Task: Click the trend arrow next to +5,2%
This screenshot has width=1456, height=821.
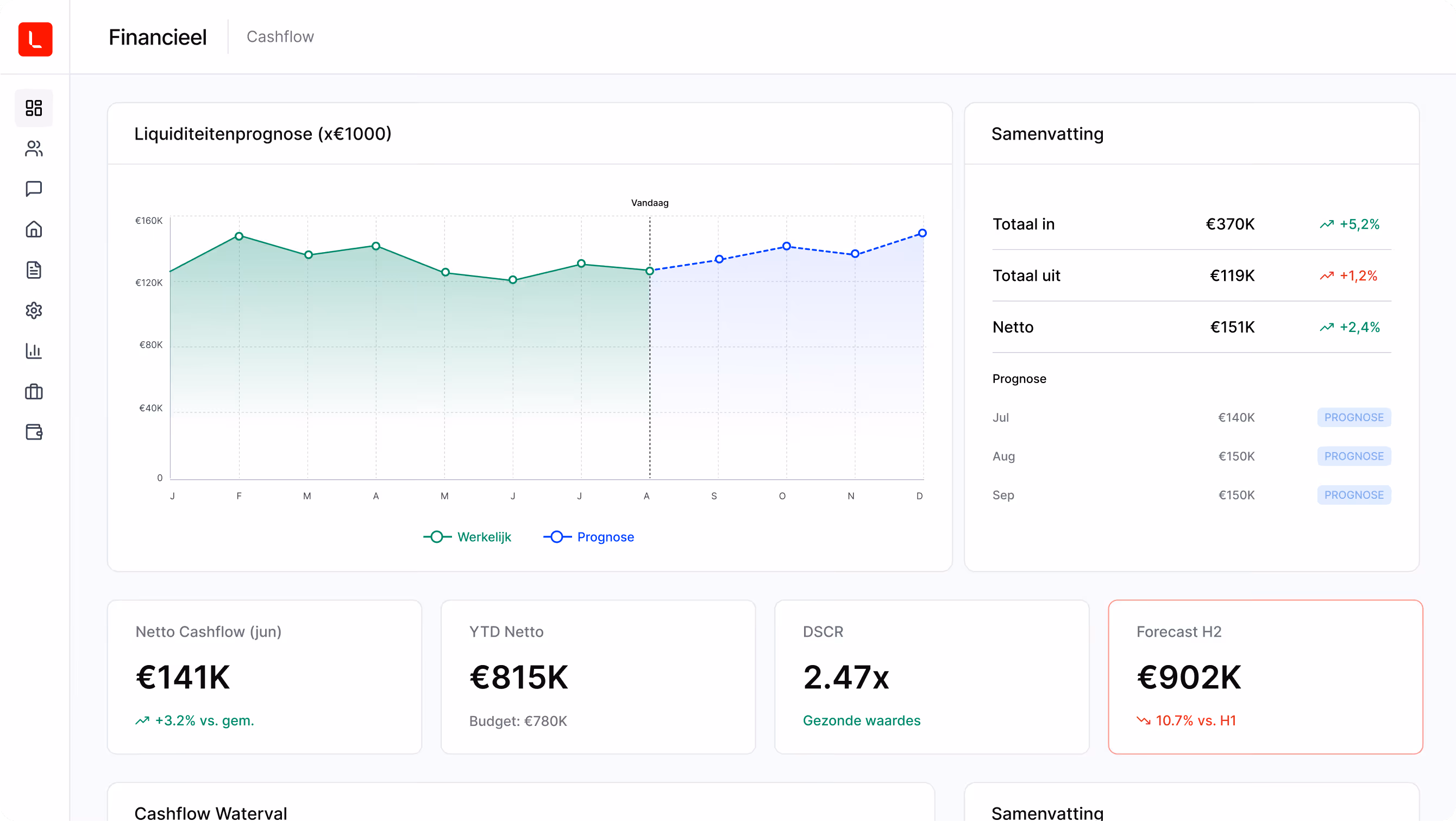Action: coord(1327,224)
